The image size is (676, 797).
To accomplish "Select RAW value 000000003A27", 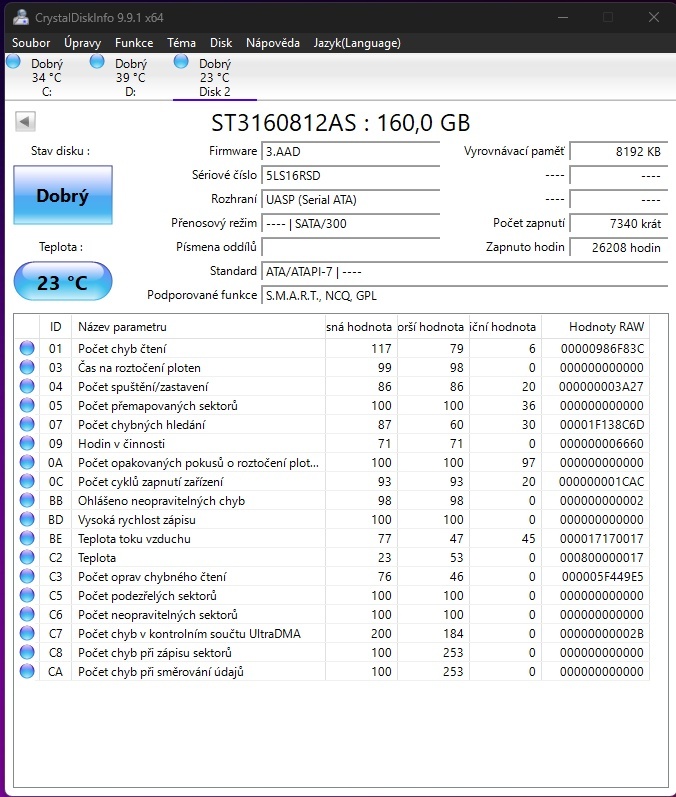I will click(601, 387).
